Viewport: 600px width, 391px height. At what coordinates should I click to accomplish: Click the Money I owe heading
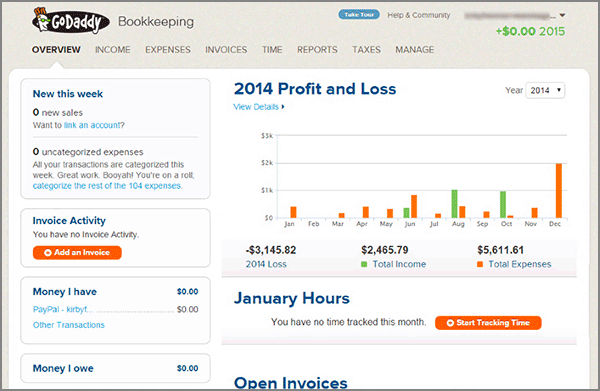63,368
